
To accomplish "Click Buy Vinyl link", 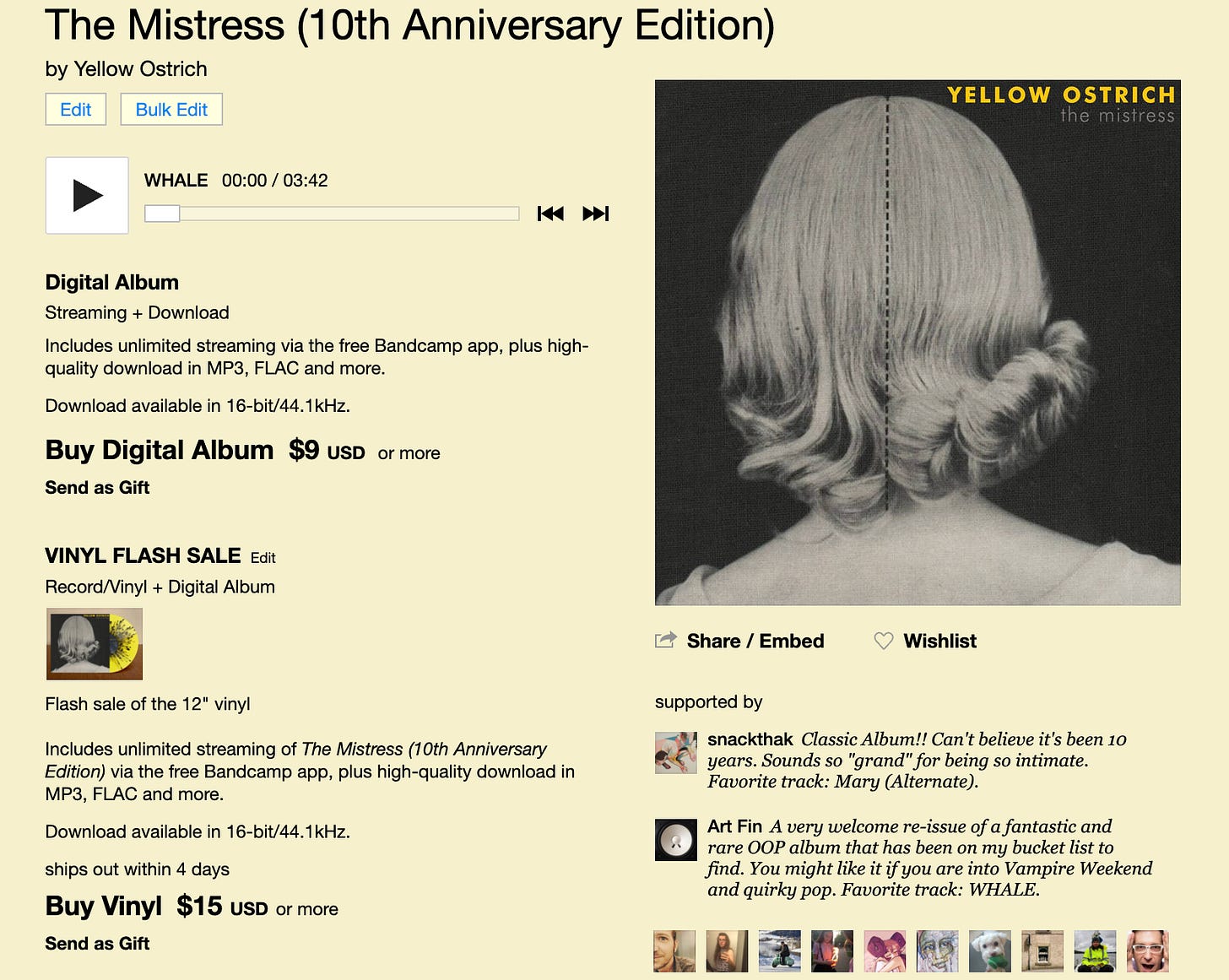I will (x=103, y=906).
